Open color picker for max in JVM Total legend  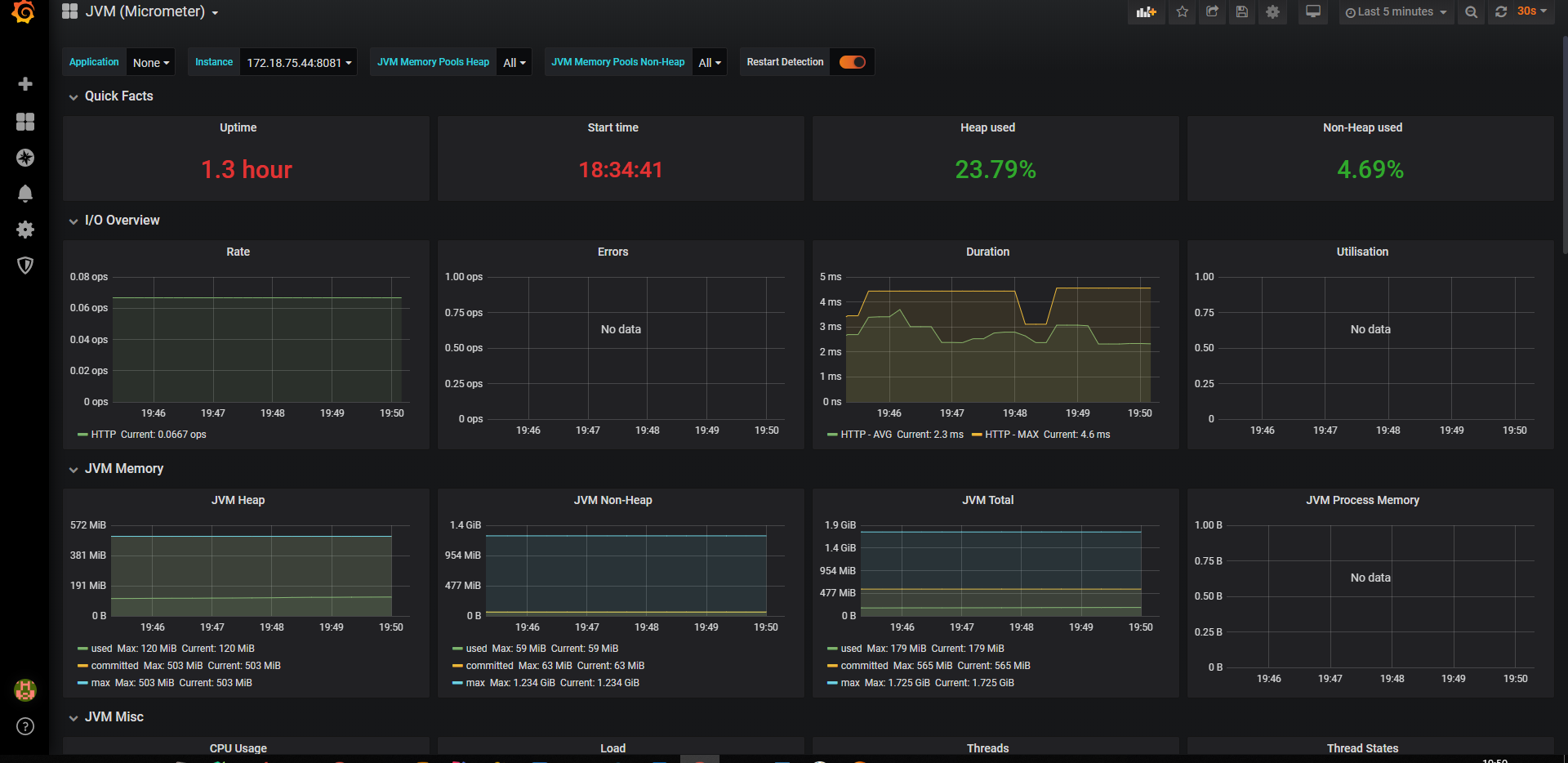click(832, 683)
